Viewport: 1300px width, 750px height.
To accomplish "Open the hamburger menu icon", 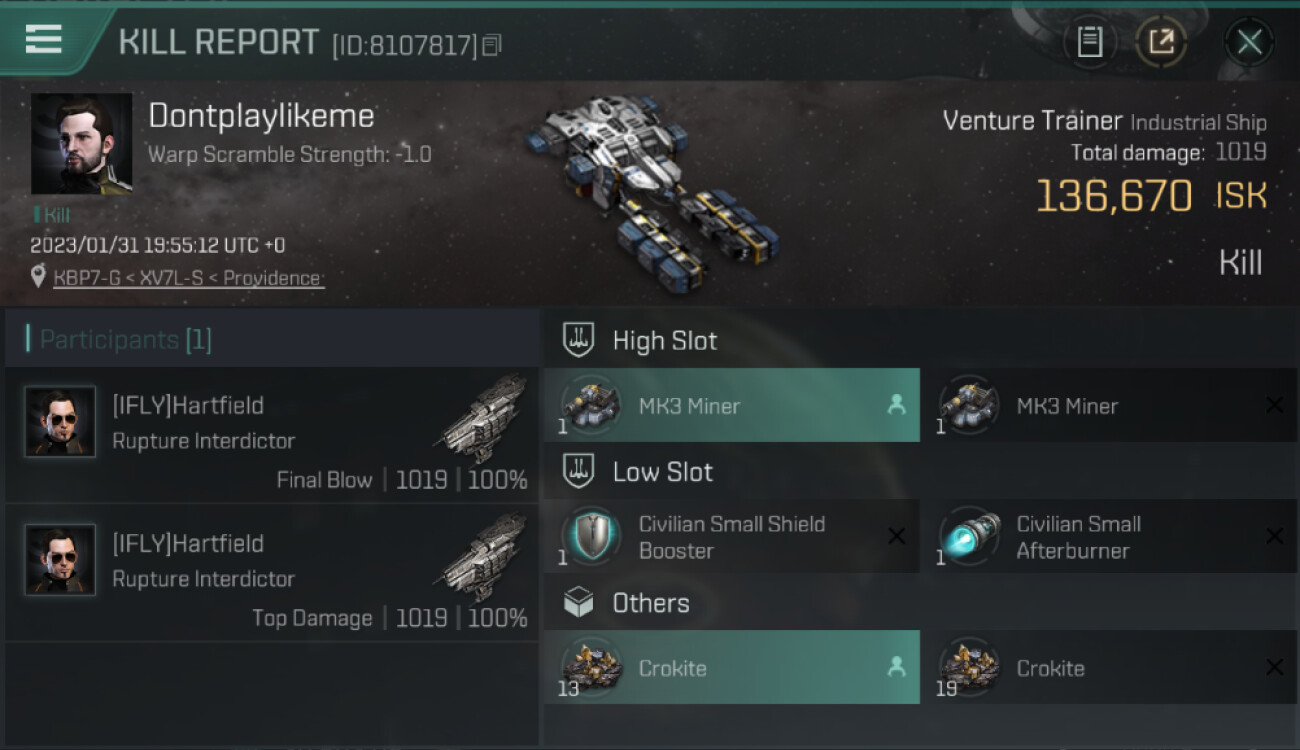I will click(43, 39).
